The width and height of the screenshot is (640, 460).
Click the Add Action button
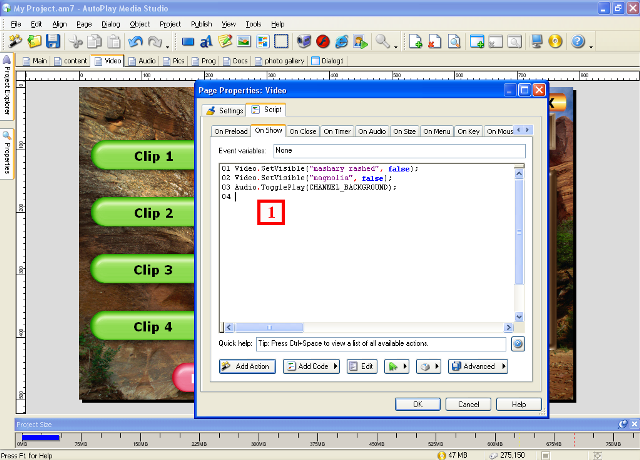[246, 367]
